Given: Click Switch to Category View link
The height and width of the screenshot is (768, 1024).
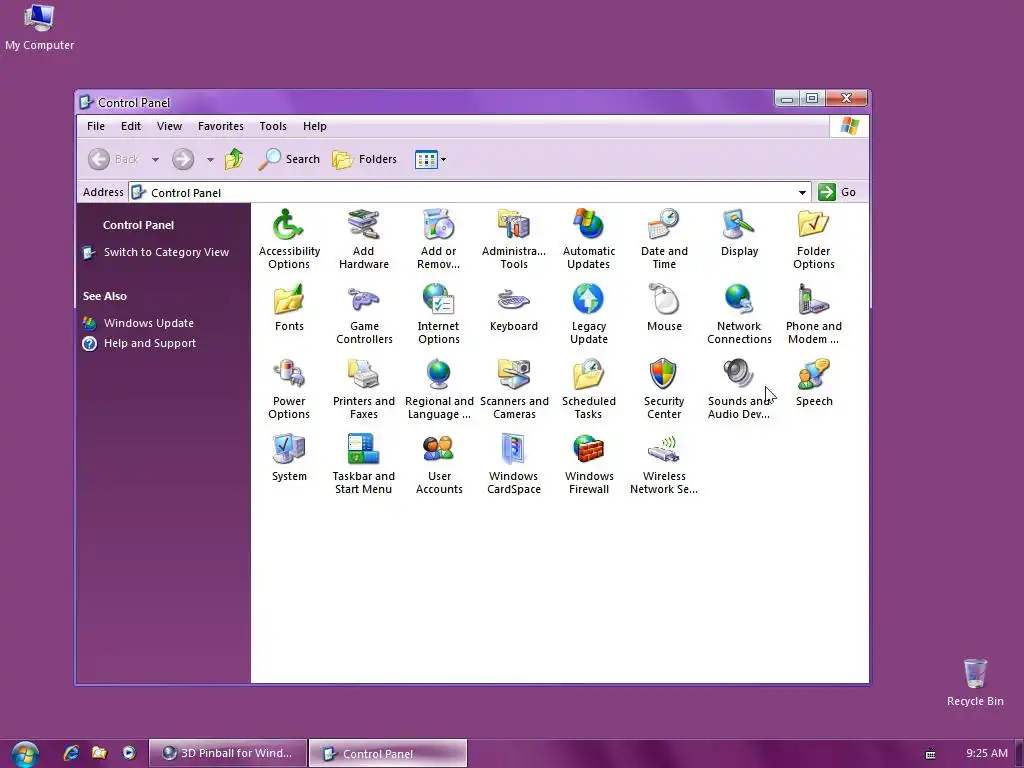Looking at the screenshot, I should click(166, 252).
